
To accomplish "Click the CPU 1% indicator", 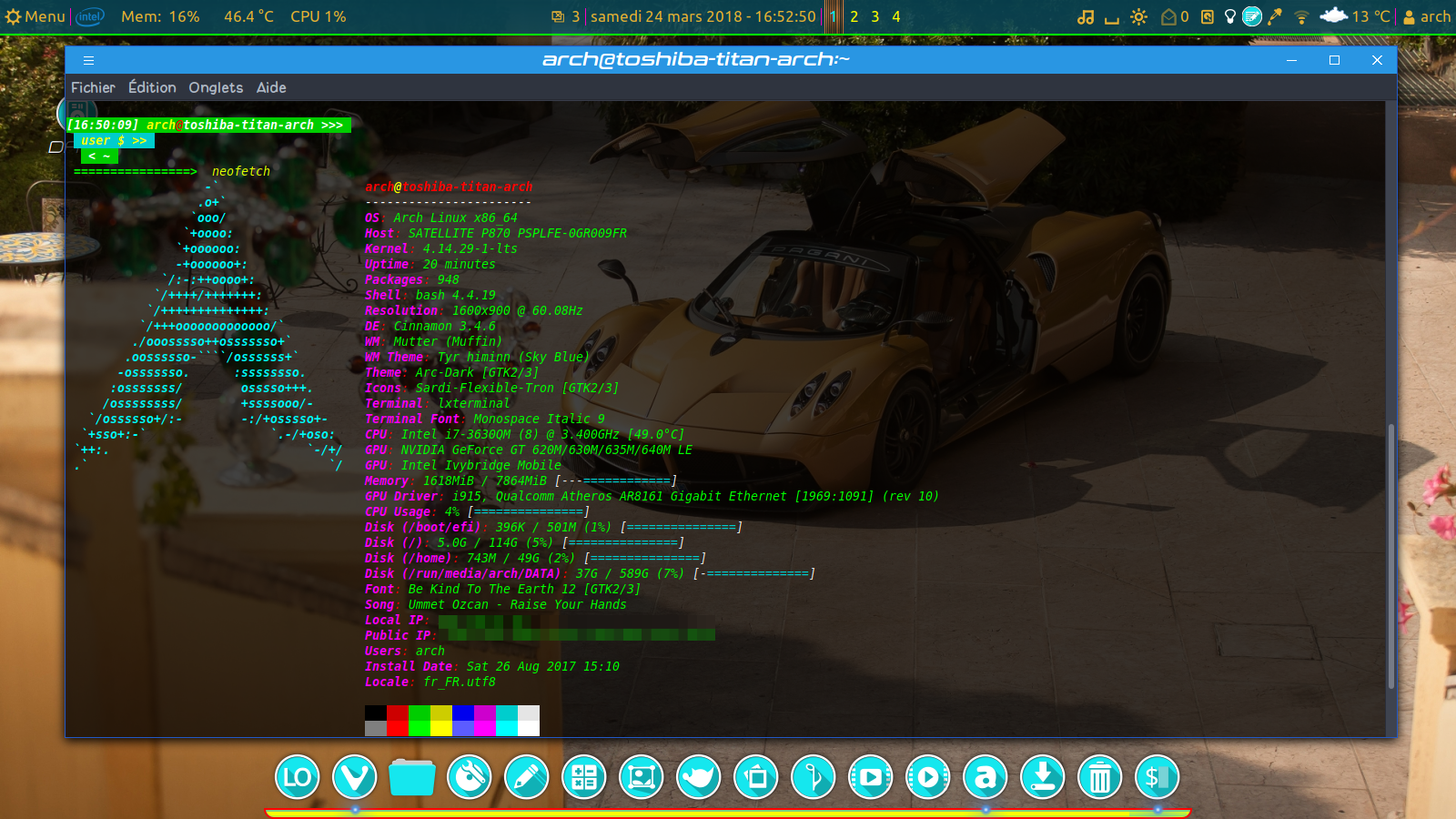I will pos(318,16).
